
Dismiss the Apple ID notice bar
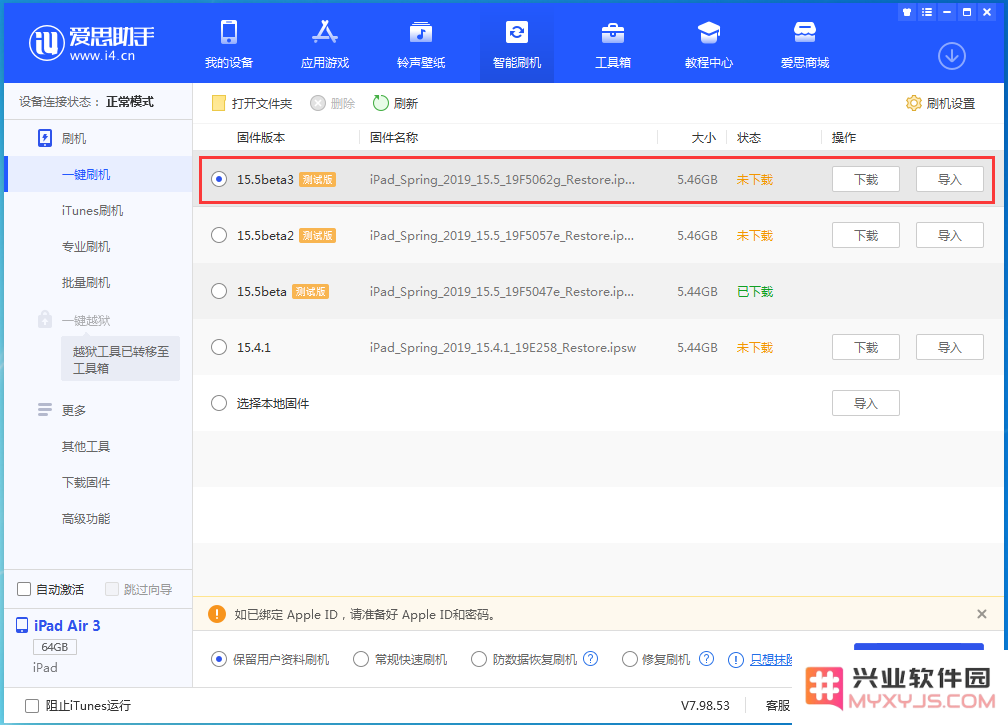click(x=982, y=614)
